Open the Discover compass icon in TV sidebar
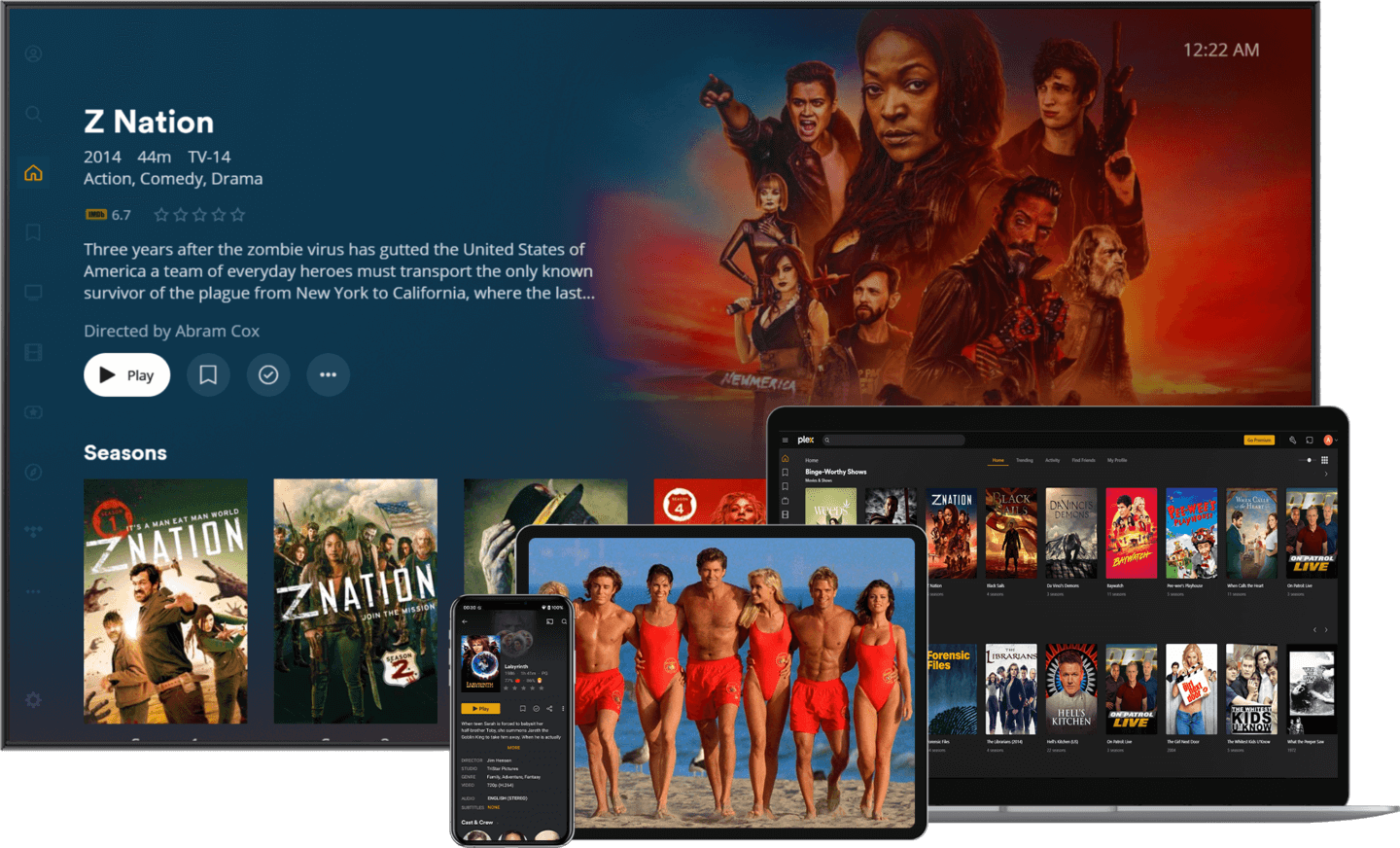 pyautogui.click(x=33, y=472)
